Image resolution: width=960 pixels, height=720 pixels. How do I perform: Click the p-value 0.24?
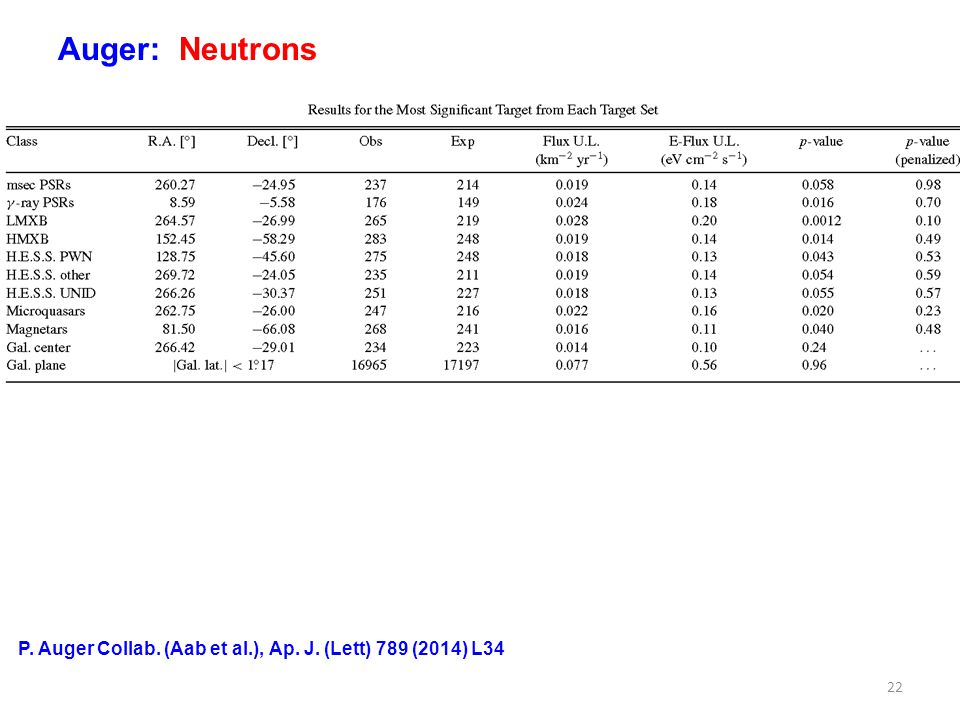814,348
